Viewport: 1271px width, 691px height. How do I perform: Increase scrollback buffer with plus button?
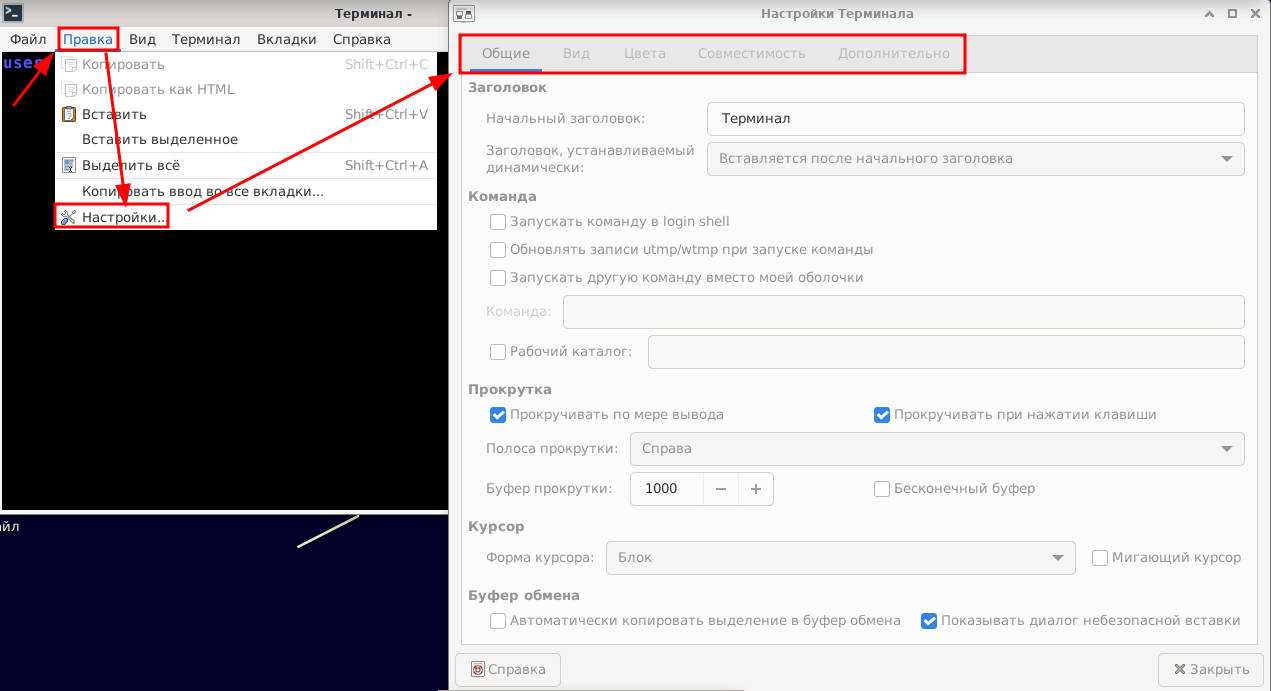(756, 488)
